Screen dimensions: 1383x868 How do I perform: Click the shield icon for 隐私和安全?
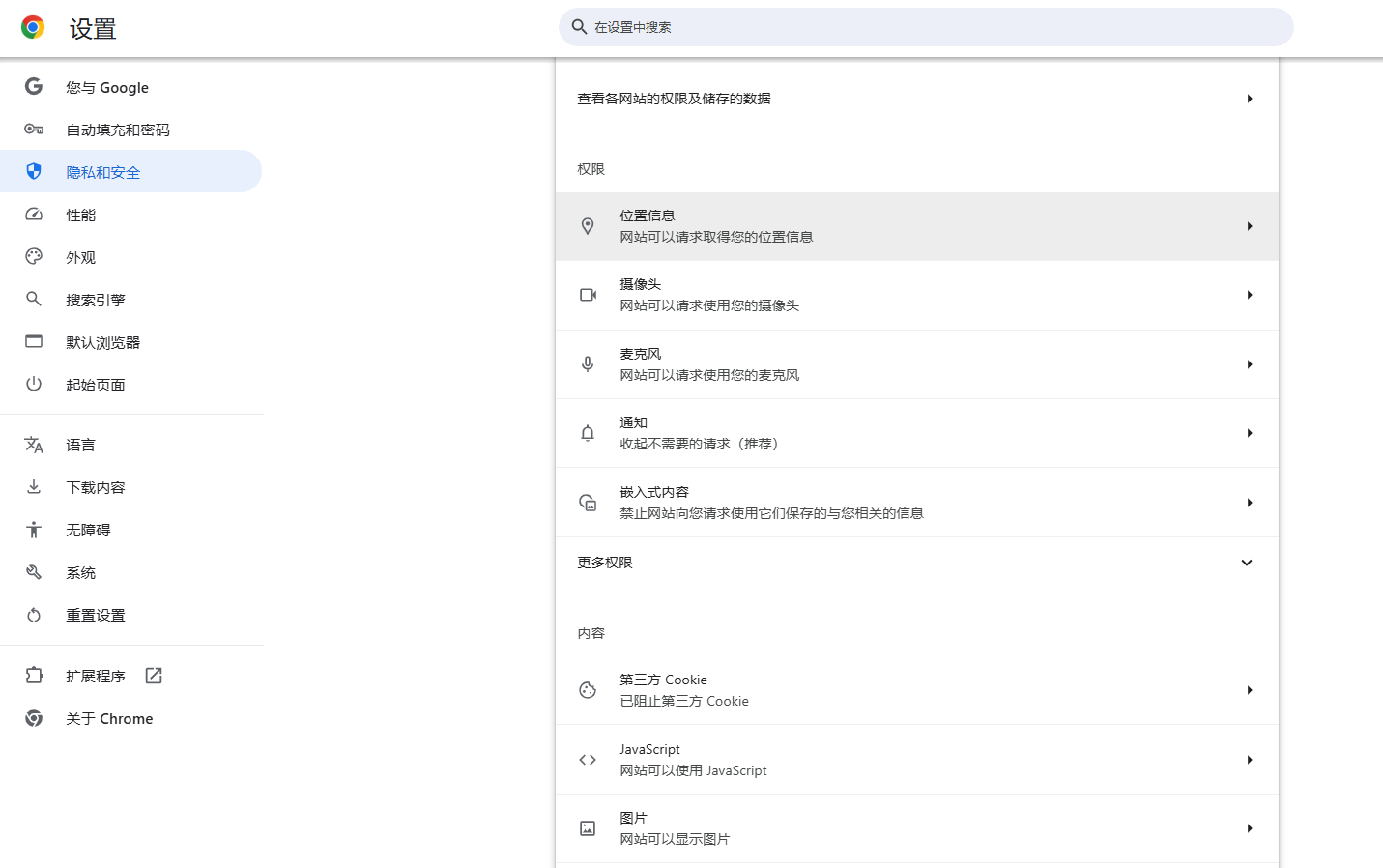pyautogui.click(x=34, y=171)
